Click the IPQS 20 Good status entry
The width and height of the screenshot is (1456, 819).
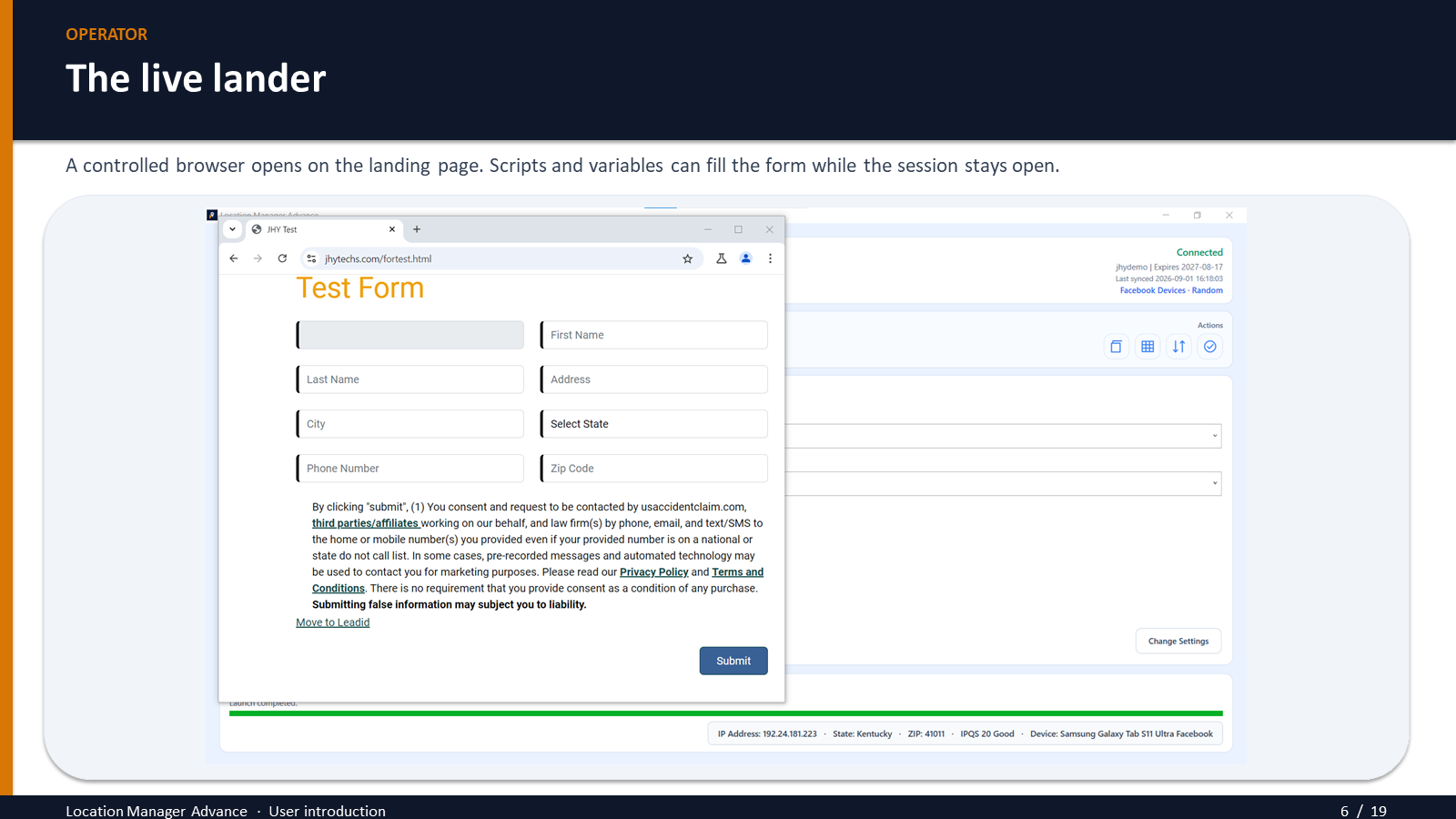(x=987, y=733)
